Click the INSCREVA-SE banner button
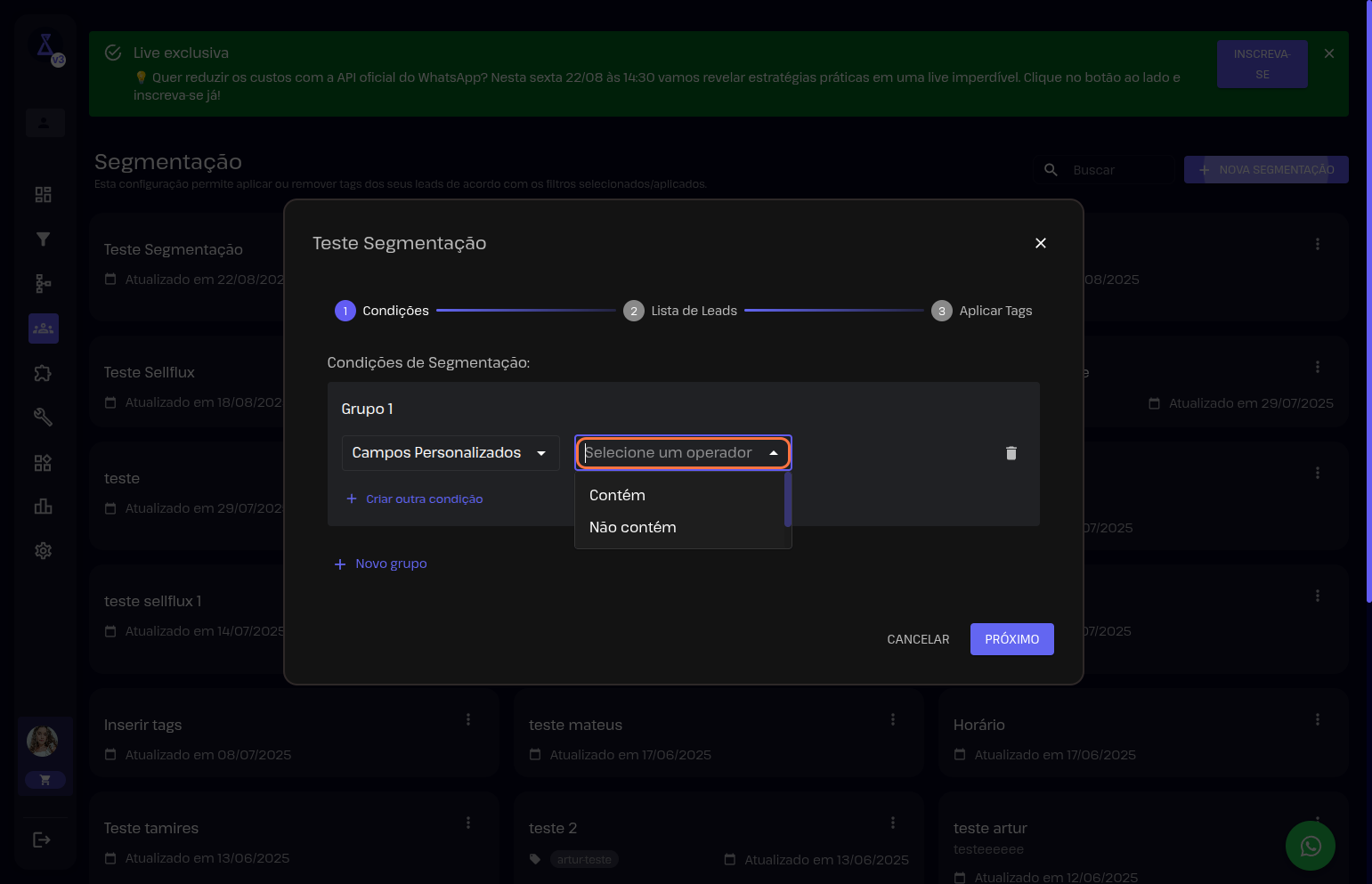 1262,64
